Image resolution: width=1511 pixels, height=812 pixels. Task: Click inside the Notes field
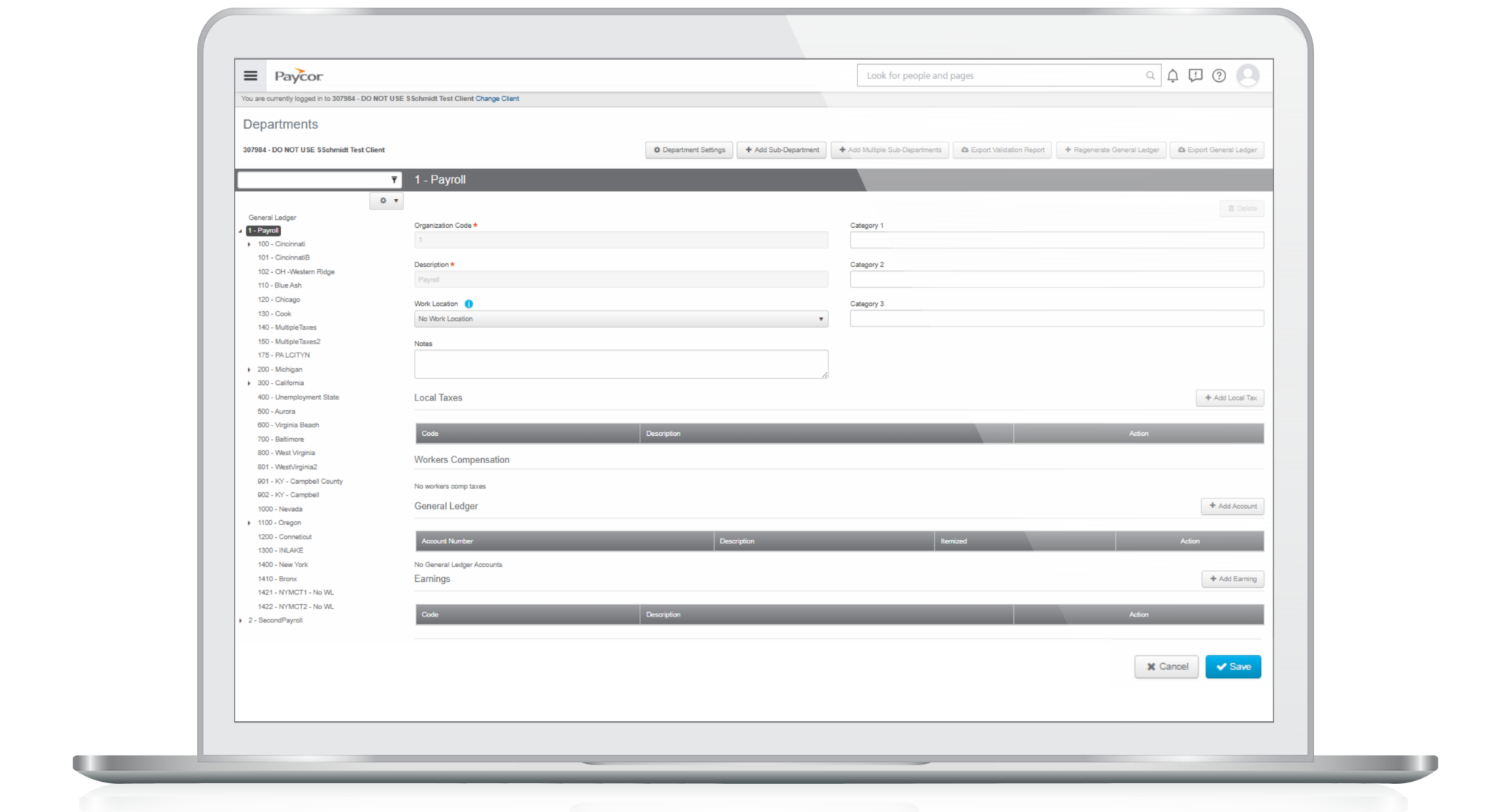620,364
